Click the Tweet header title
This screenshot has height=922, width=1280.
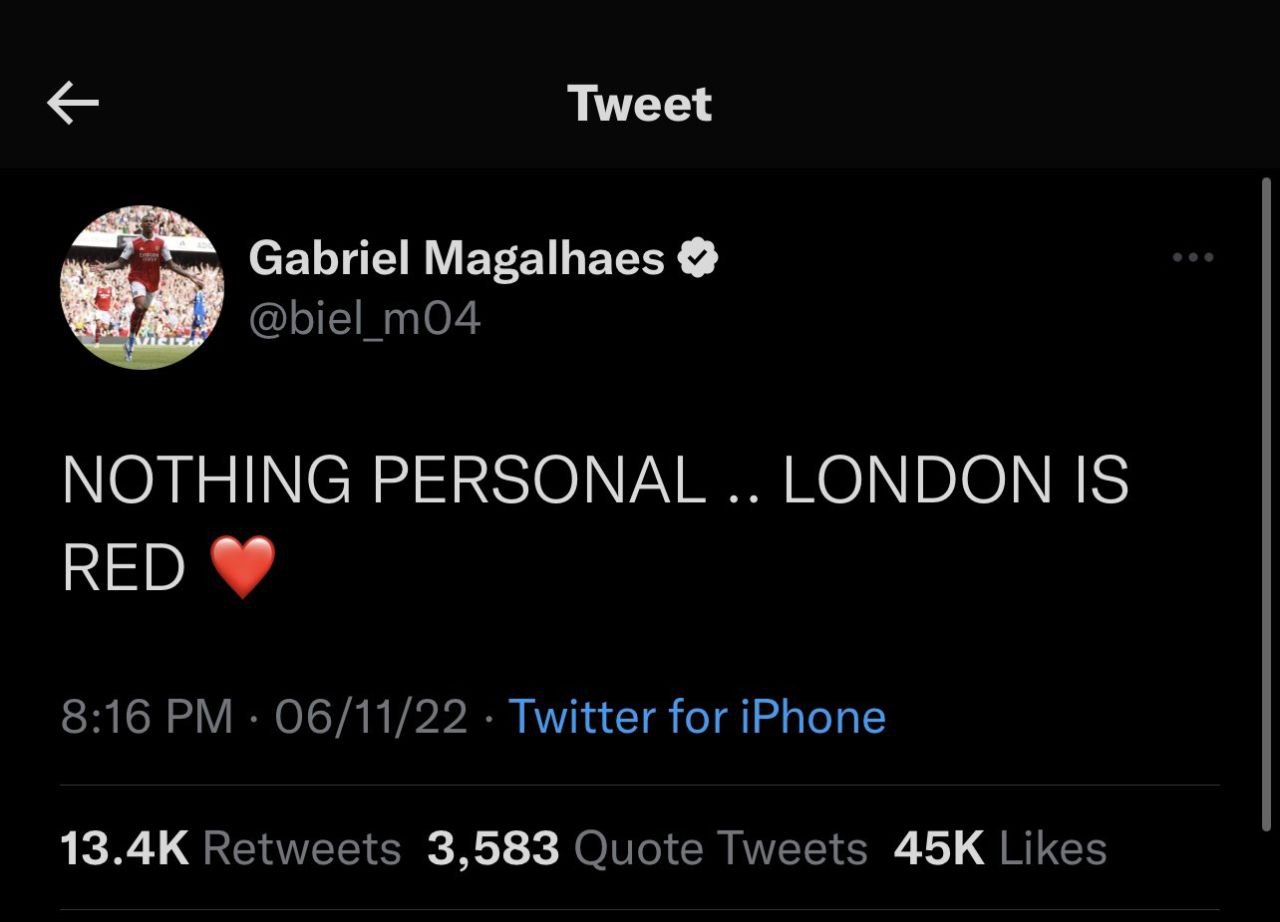(639, 104)
